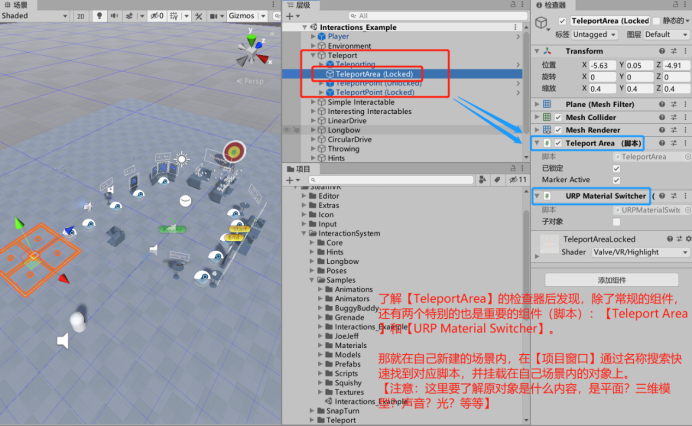This screenshot has width=692, height=426.
Task: Toggle hidden packages count (11) in Project panel
Action: coord(518,180)
